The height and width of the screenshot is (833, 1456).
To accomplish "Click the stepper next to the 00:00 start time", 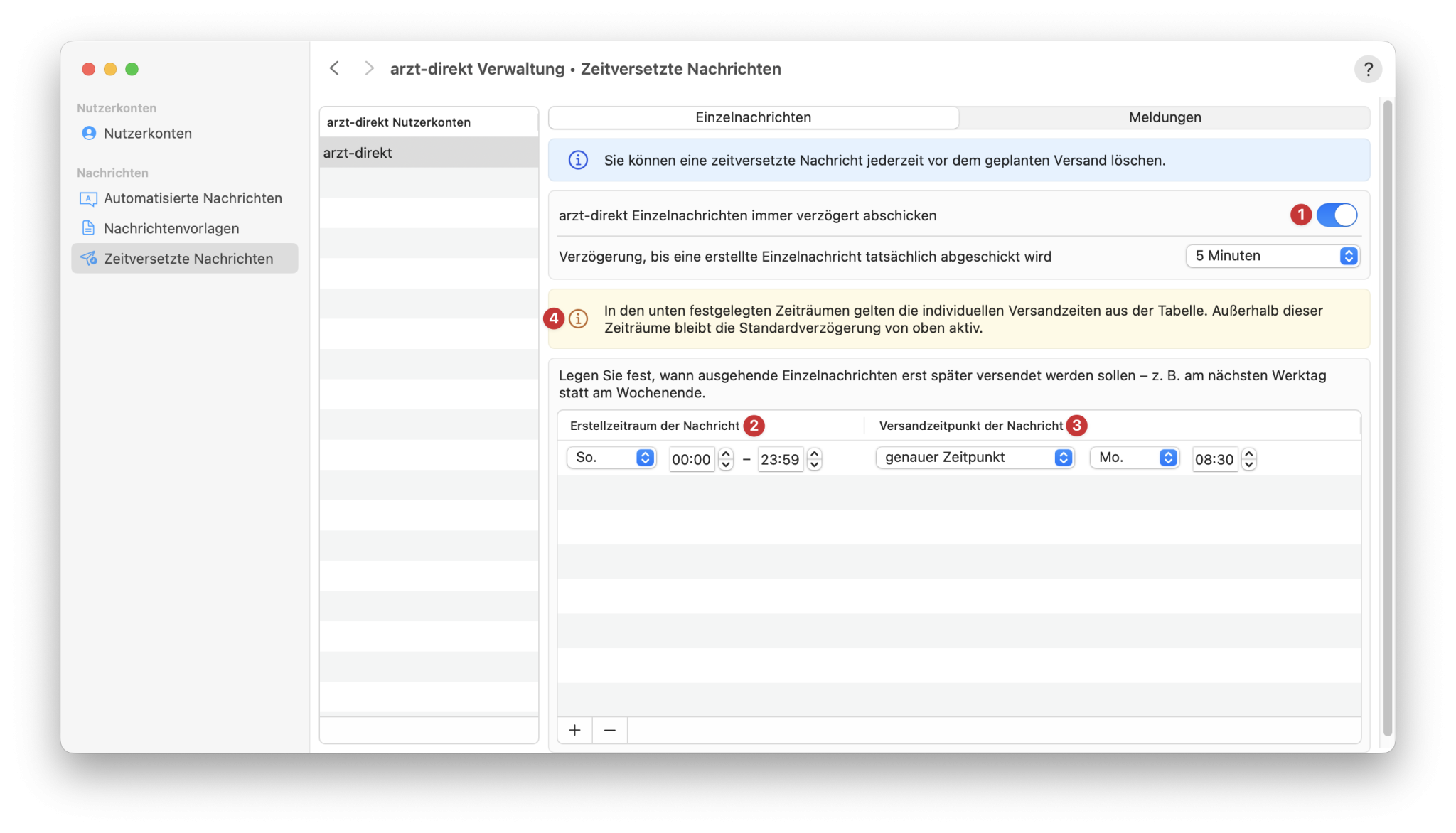I will [x=726, y=459].
